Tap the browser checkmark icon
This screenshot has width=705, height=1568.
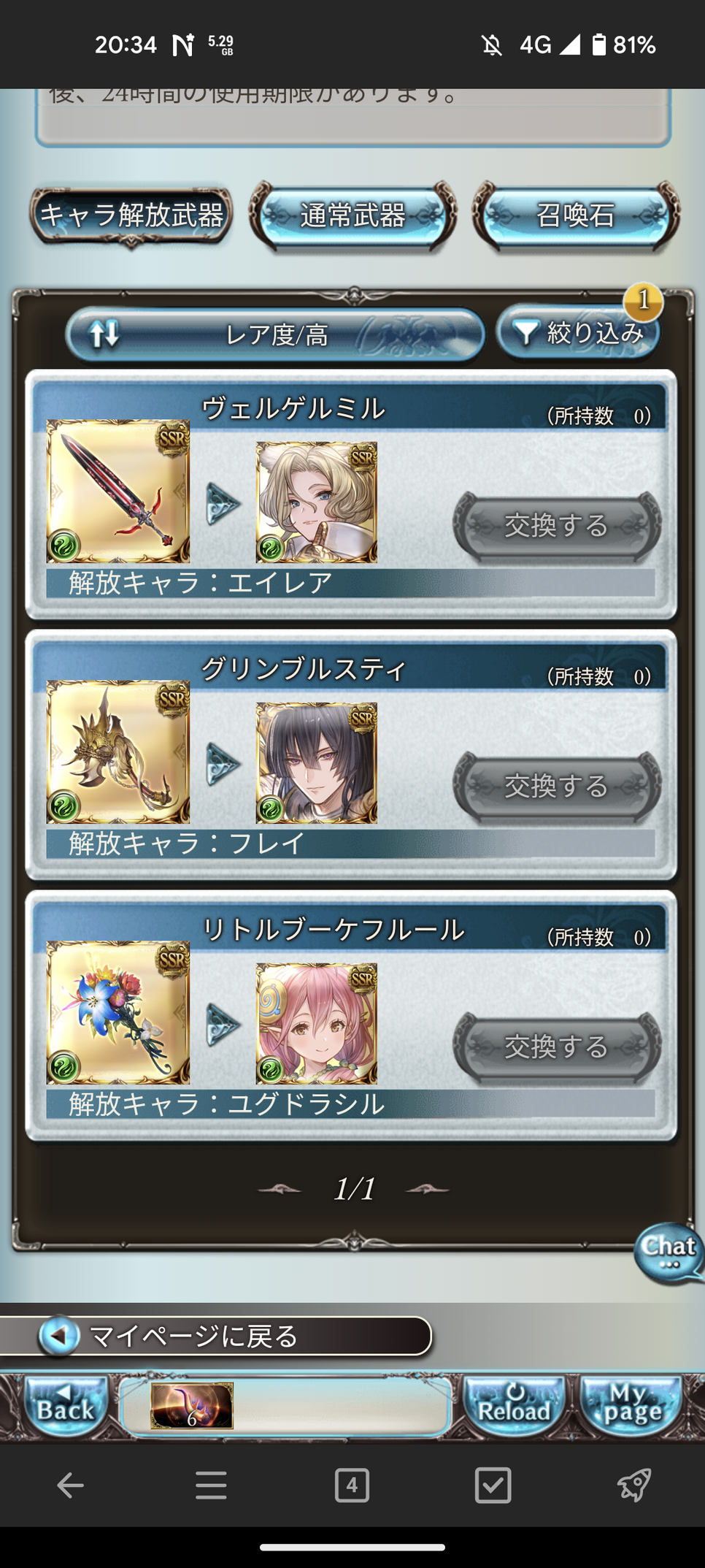[x=493, y=1485]
